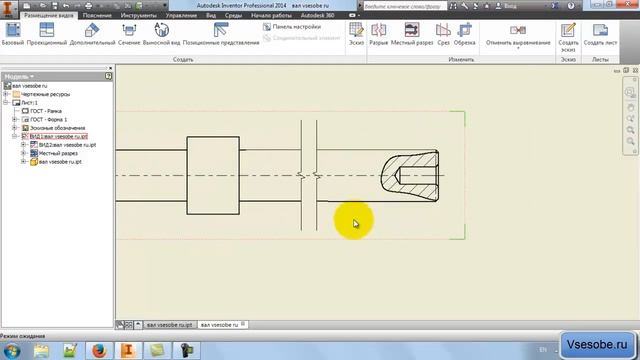The image size is (640, 360).
Task: Select the Базовый base view tool
Action: pyautogui.click(x=13, y=34)
